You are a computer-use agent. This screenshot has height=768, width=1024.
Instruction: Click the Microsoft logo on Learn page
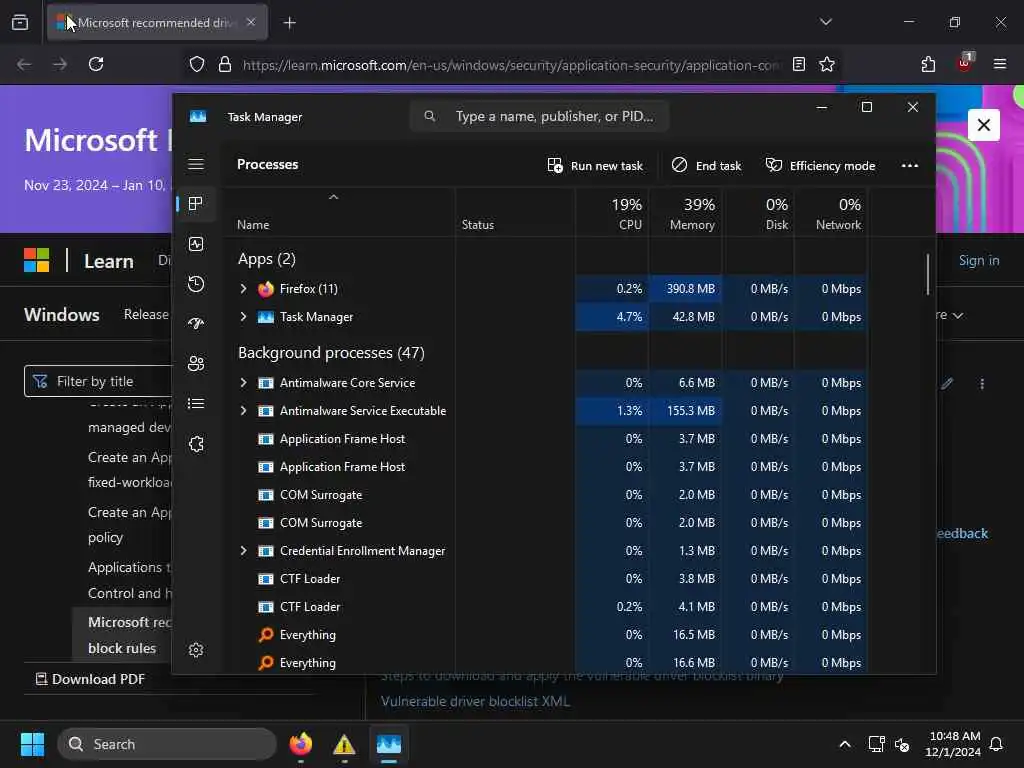(37, 260)
